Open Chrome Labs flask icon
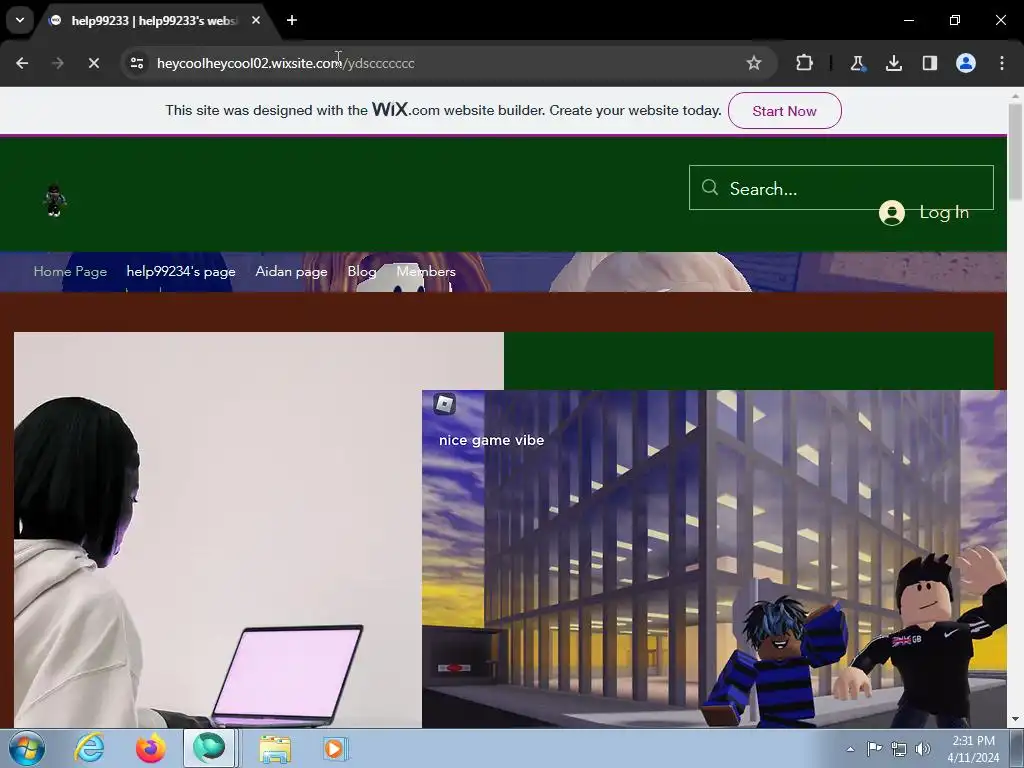 click(857, 63)
